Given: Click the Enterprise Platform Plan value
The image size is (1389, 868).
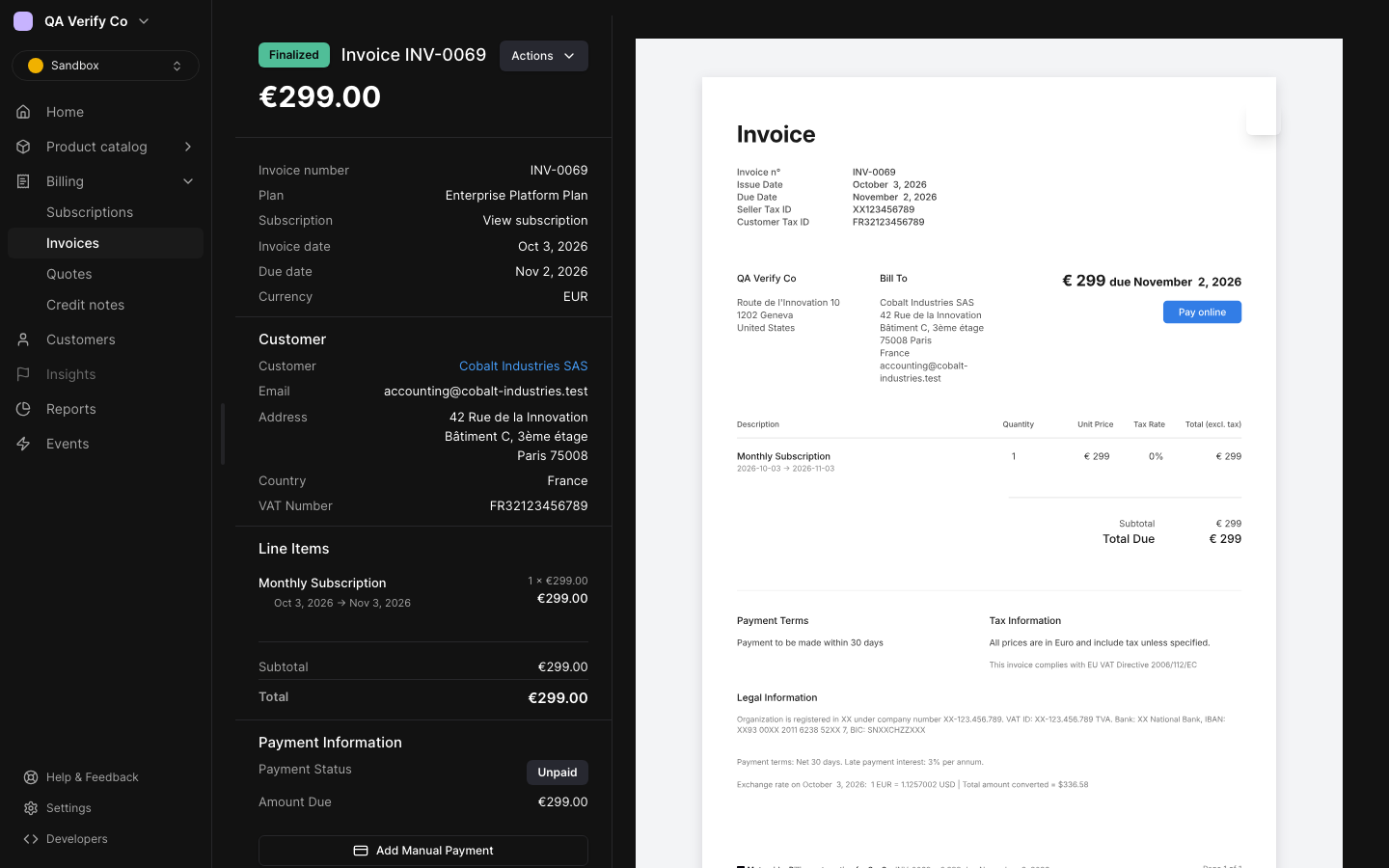Looking at the screenshot, I should (516, 196).
